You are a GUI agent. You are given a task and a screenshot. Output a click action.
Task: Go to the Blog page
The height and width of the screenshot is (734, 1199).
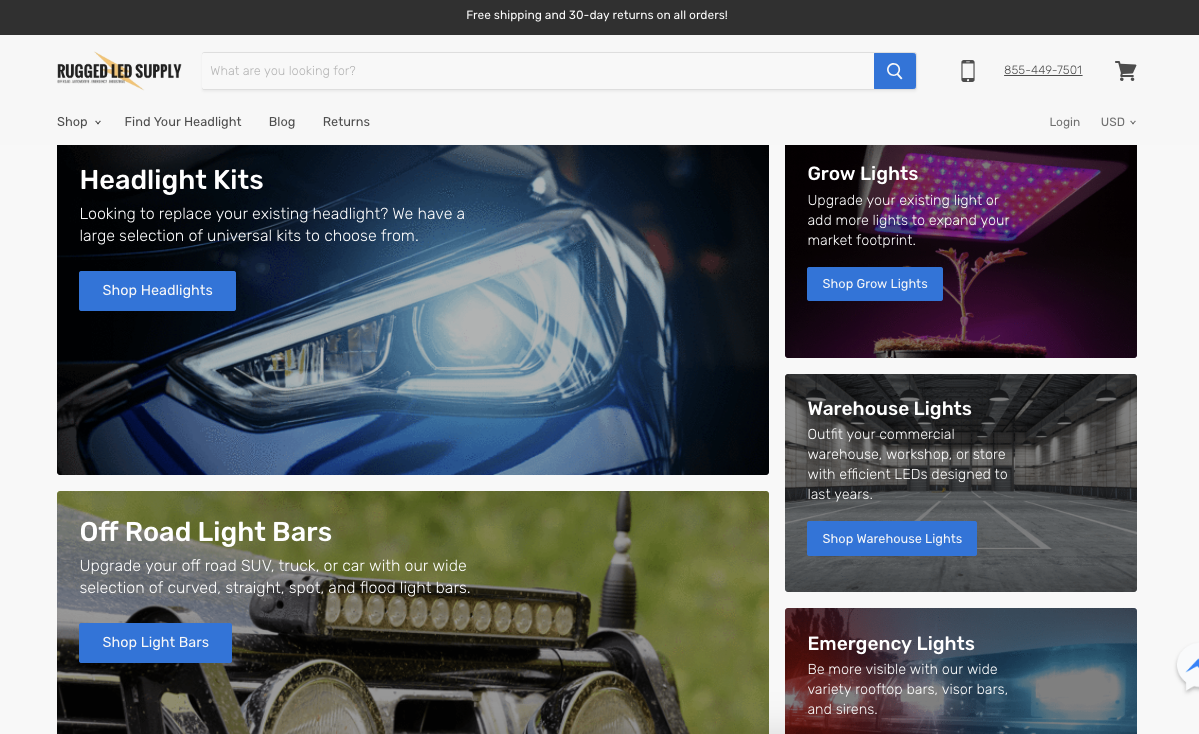(281, 122)
